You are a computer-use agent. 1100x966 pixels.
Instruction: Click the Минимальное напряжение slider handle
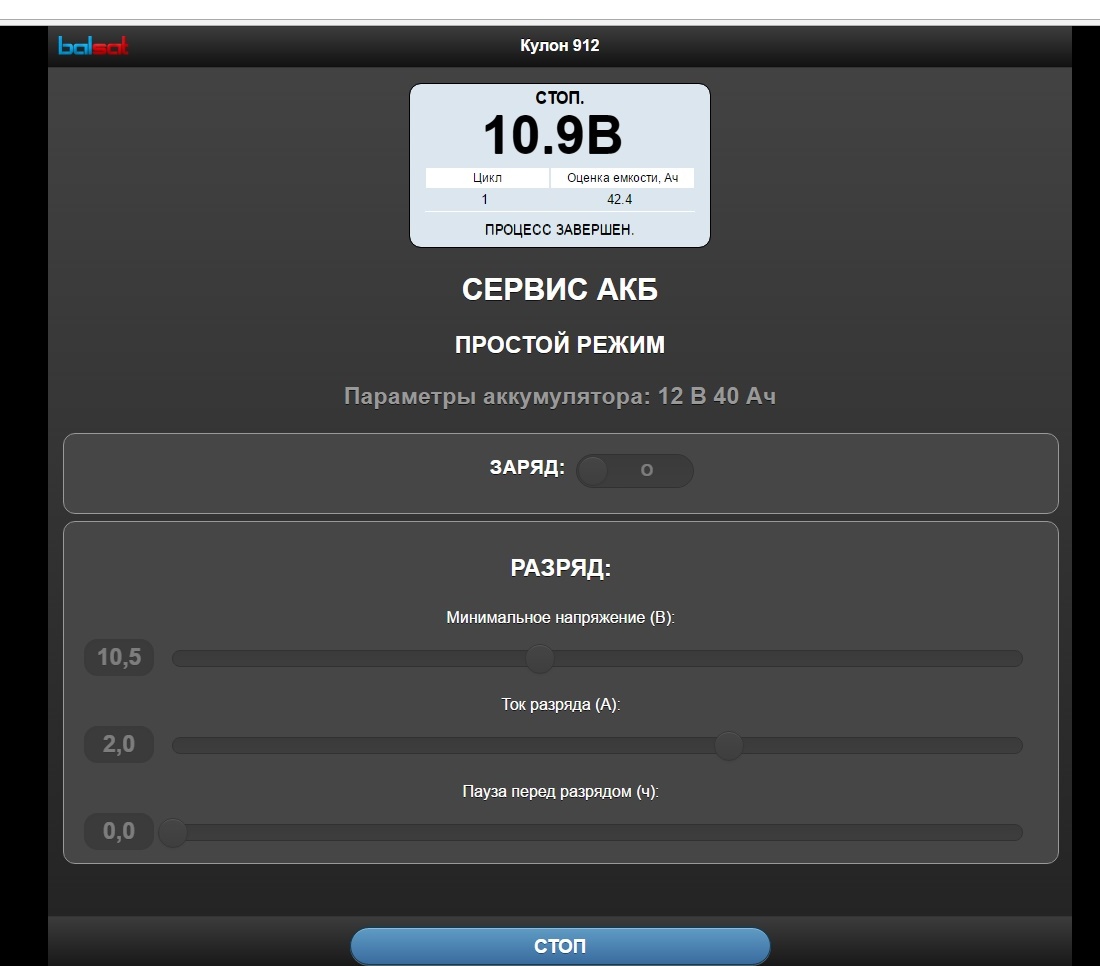(x=540, y=658)
